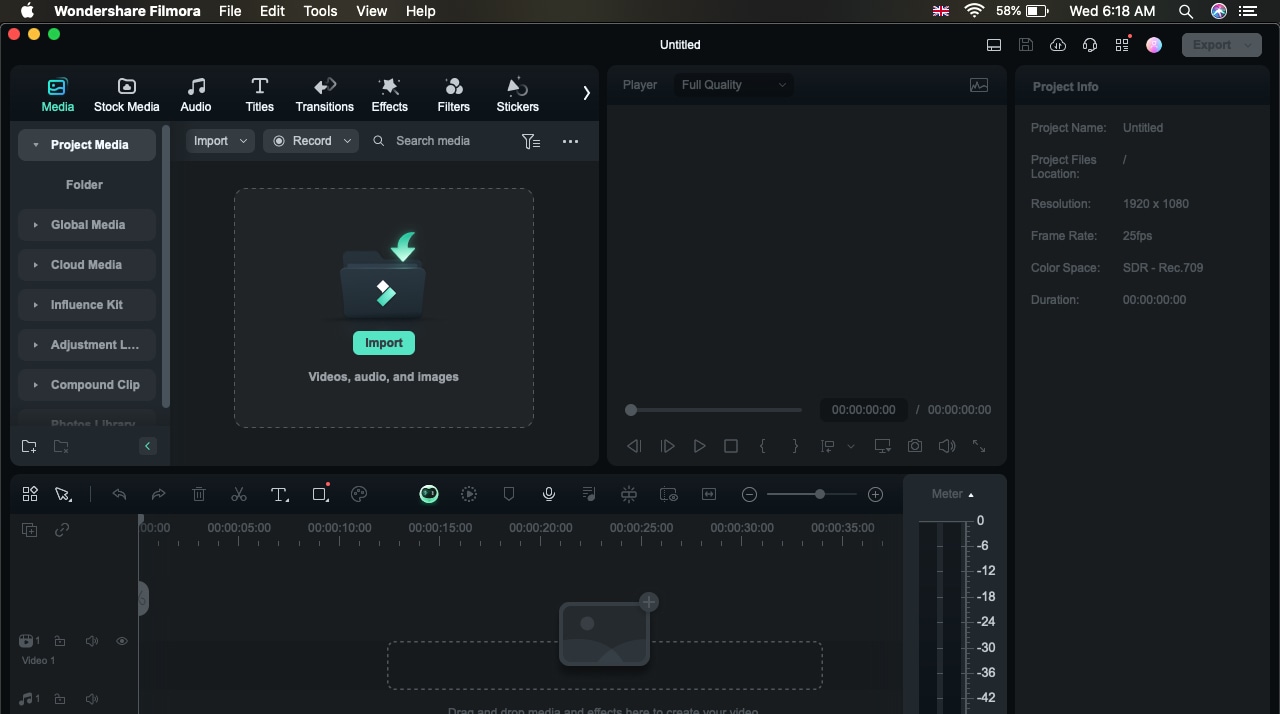Open the Full Quality playback dropdown
Image resolution: width=1280 pixels, height=714 pixels.
tap(734, 85)
